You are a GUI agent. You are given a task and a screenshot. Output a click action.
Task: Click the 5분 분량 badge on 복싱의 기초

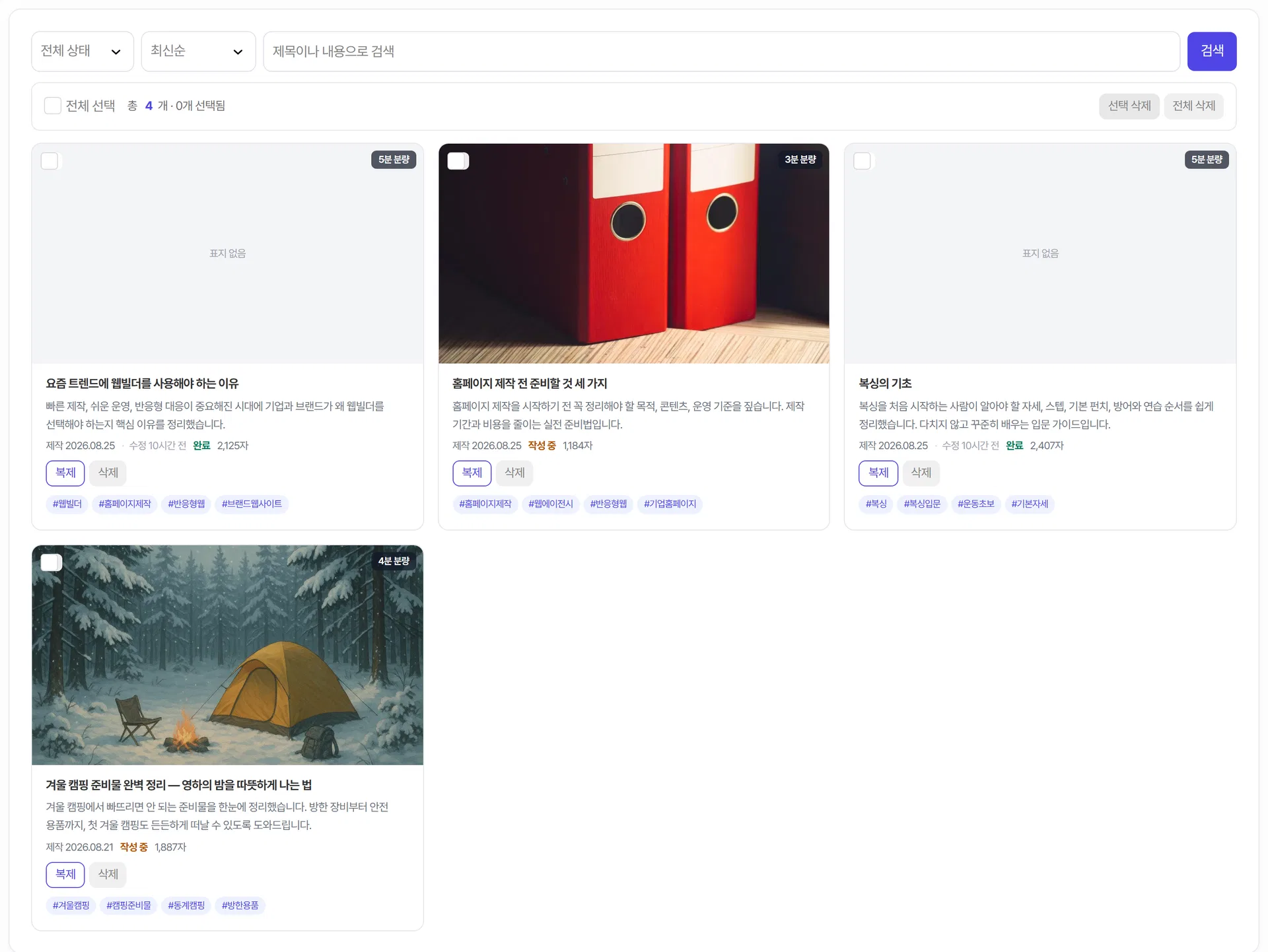click(x=1207, y=160)
